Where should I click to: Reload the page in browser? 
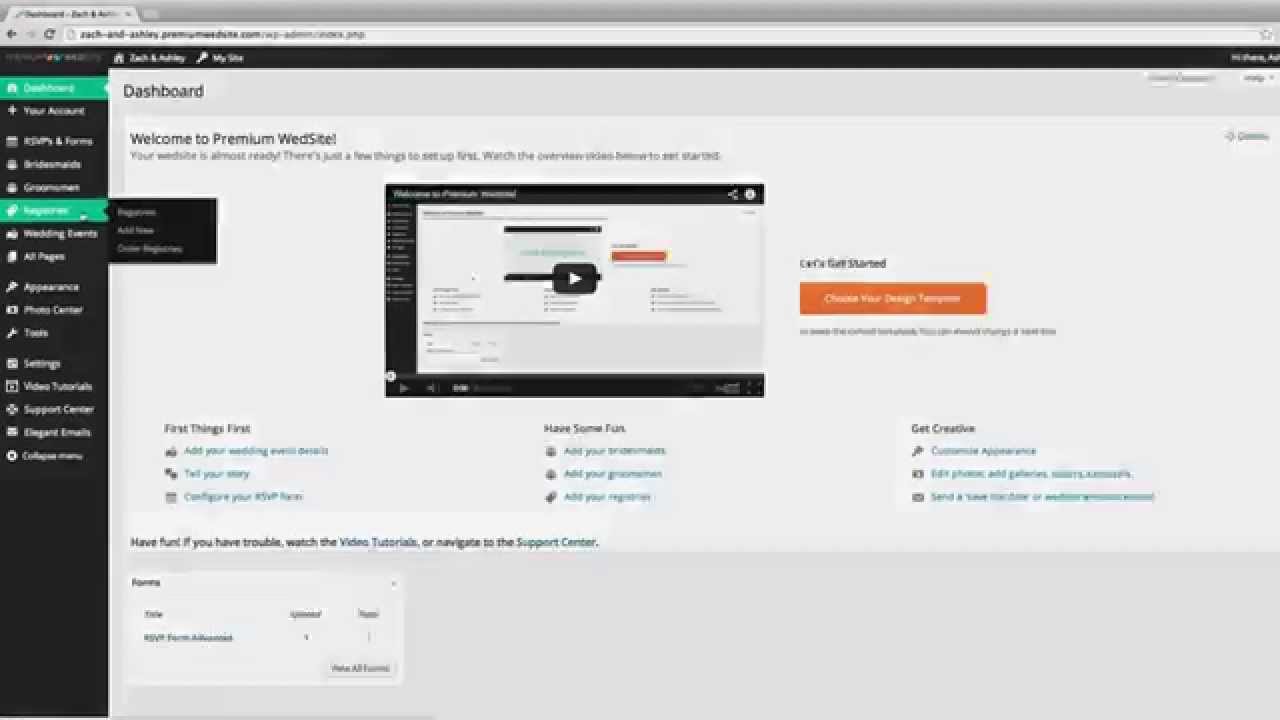click(48, 34)
